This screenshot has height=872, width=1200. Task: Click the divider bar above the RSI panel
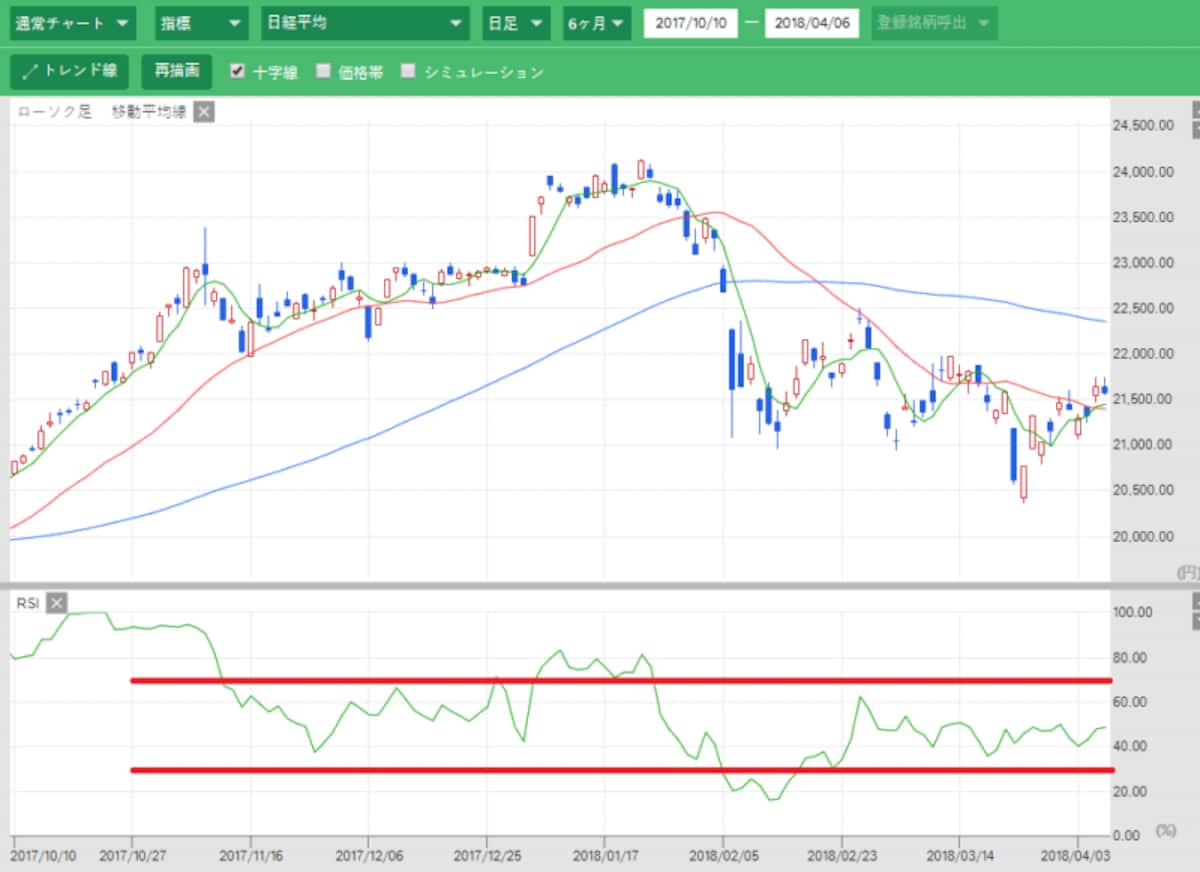[x=600, y=585]
